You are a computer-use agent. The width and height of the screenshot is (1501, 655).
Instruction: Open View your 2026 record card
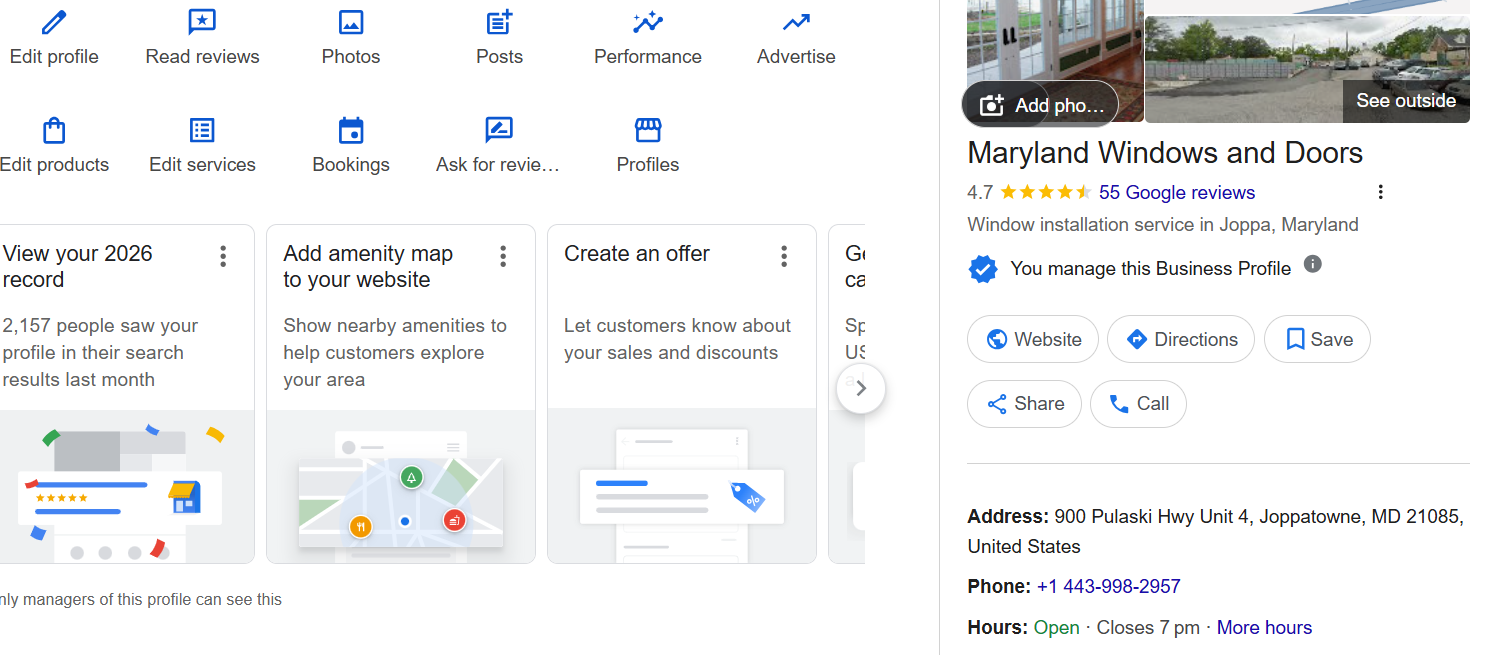[125, 394]
